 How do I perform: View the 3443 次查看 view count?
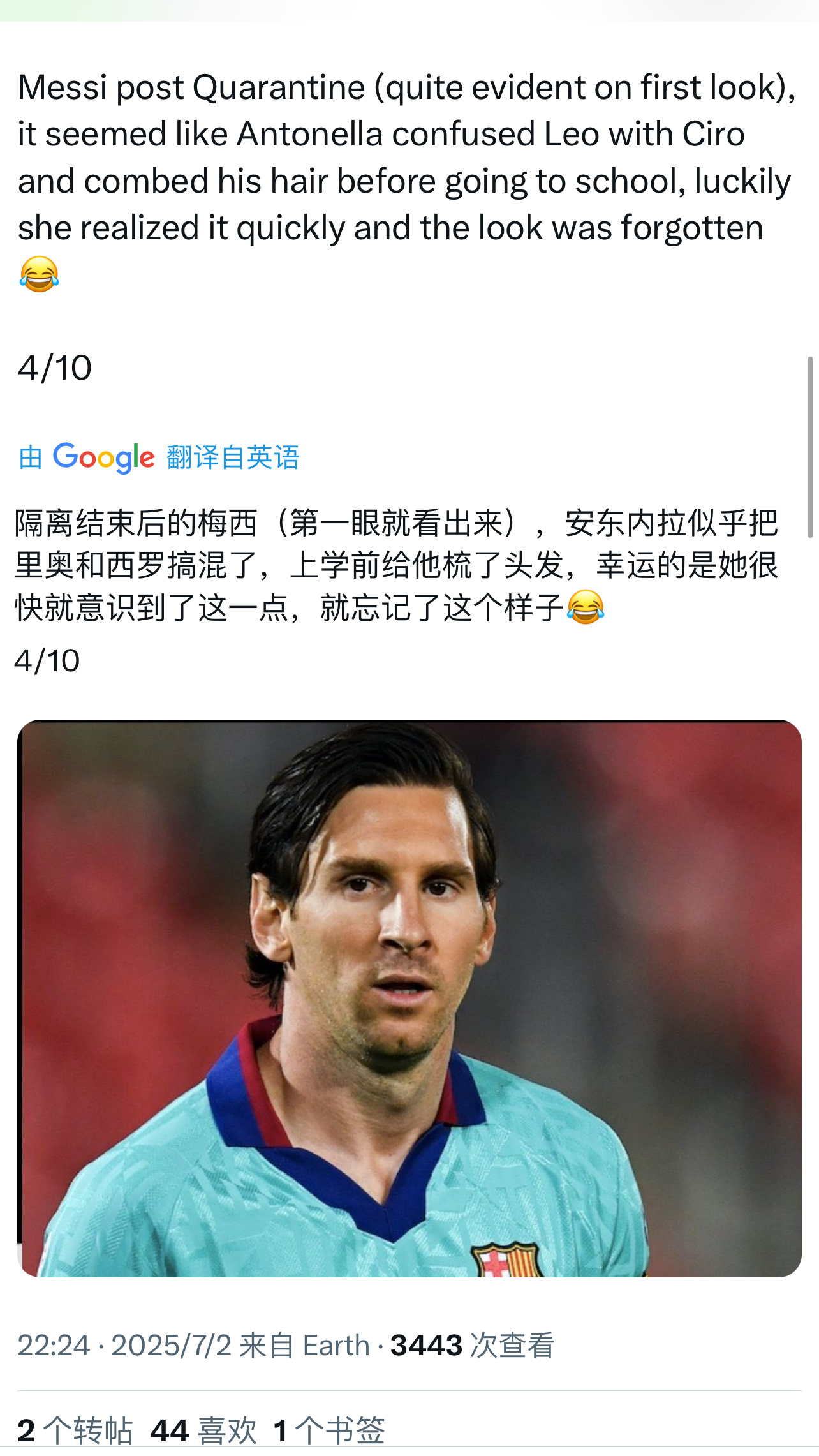[x=472, y=1346]
